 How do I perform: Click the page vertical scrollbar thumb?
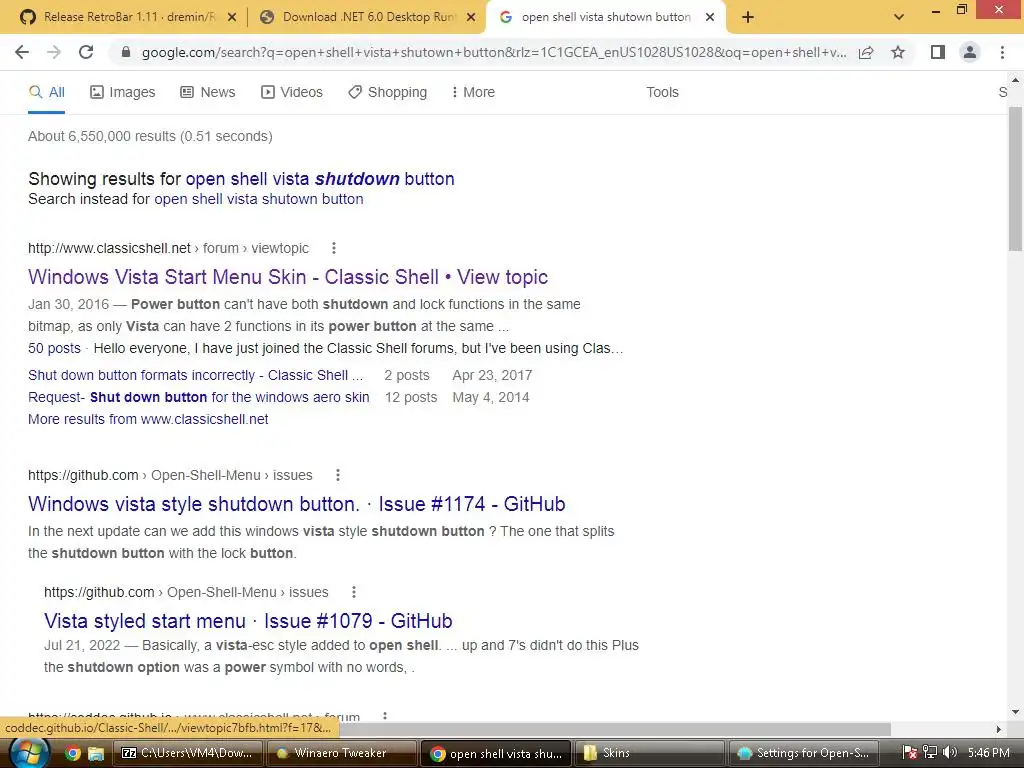click(x=1015, y=179)
